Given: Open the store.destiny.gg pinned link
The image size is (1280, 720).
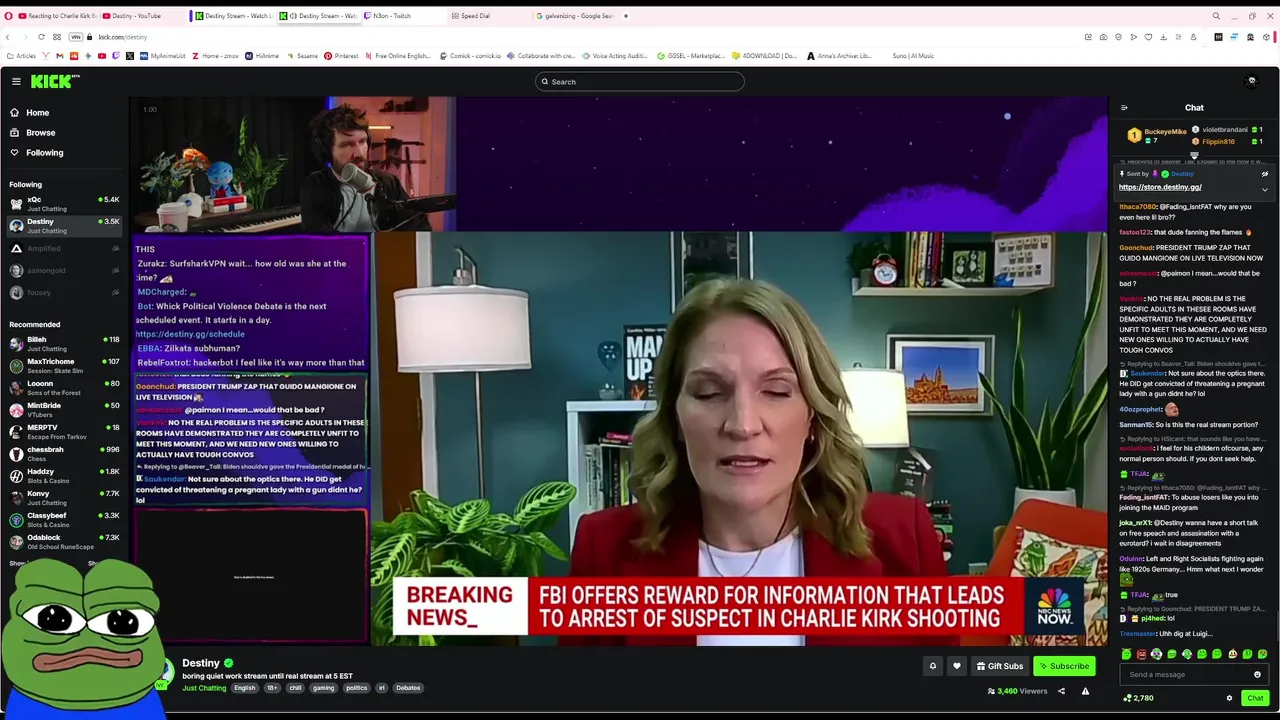Looking at the screenshot, I should coord(1160,187).
